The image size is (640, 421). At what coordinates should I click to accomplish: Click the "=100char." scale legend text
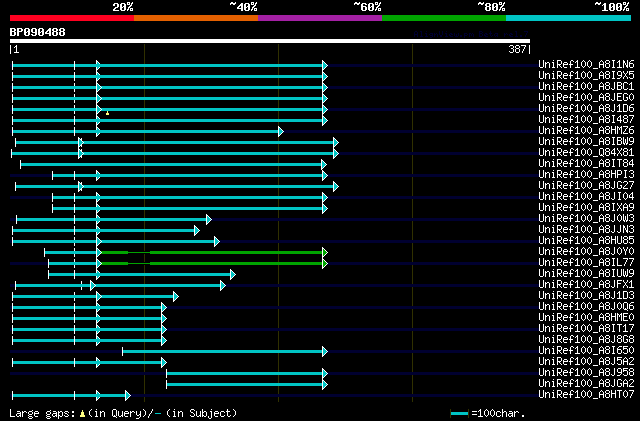(x=498, y=413)
